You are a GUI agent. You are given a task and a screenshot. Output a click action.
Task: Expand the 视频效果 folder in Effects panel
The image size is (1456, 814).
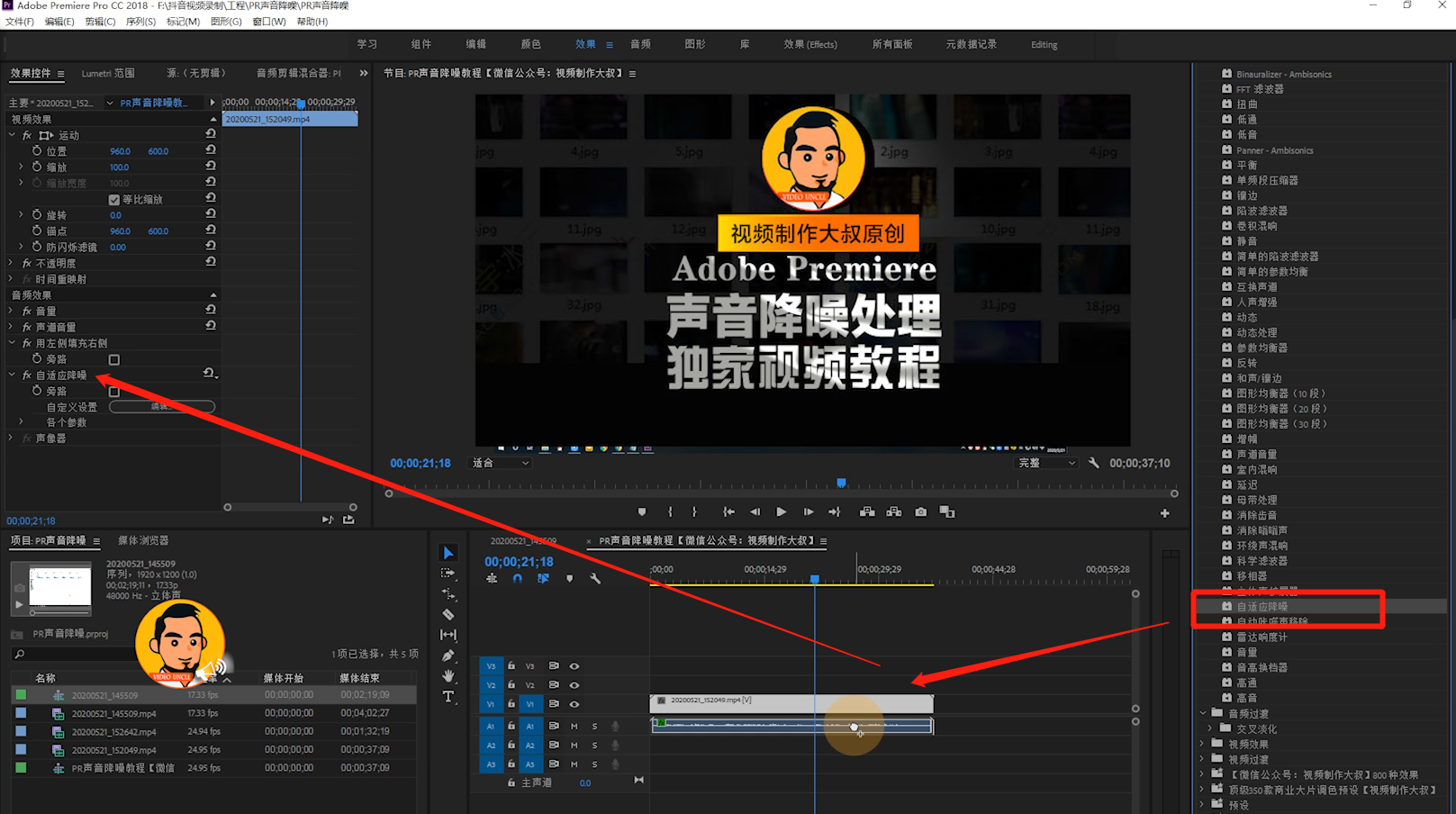pos(1203,744)
